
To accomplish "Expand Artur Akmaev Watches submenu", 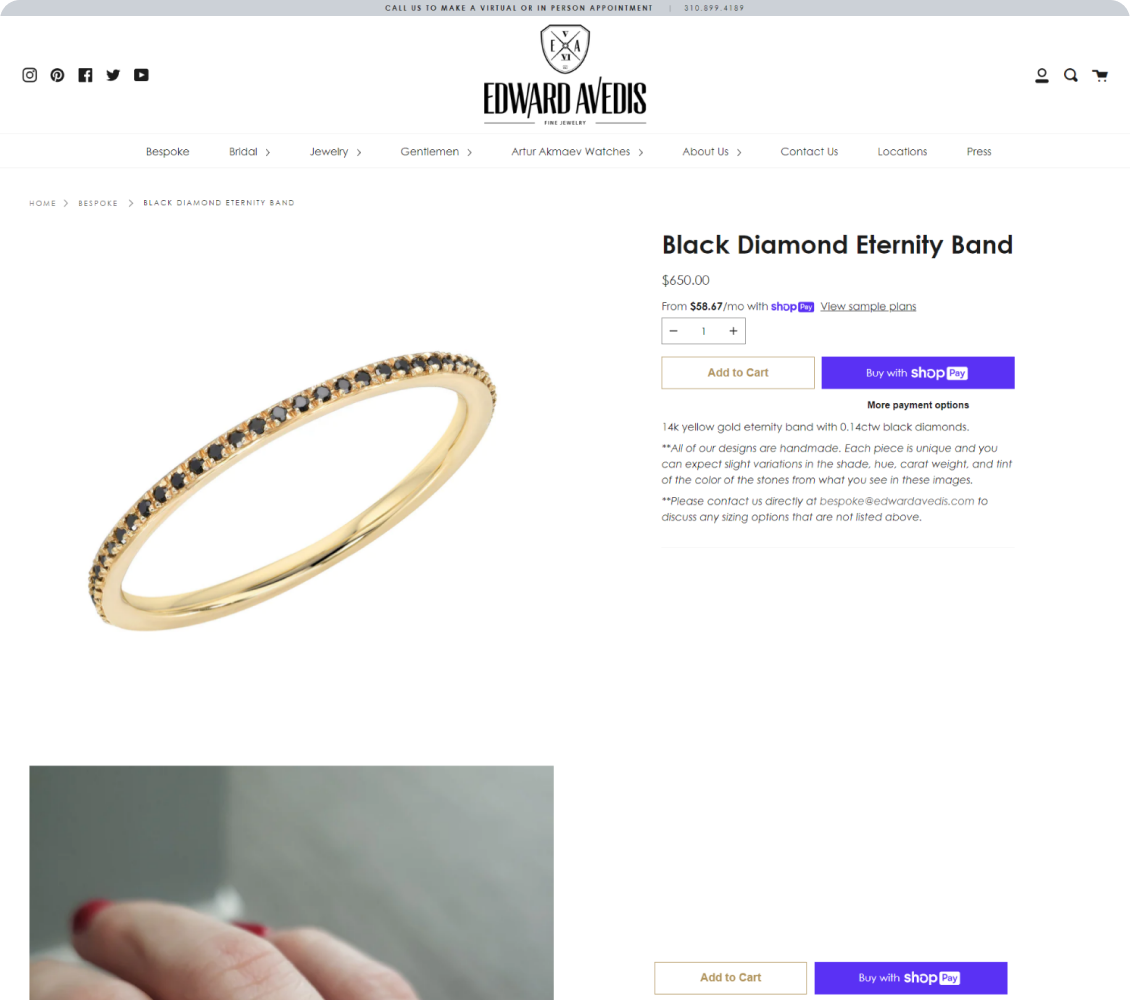I will click(577, 152).
